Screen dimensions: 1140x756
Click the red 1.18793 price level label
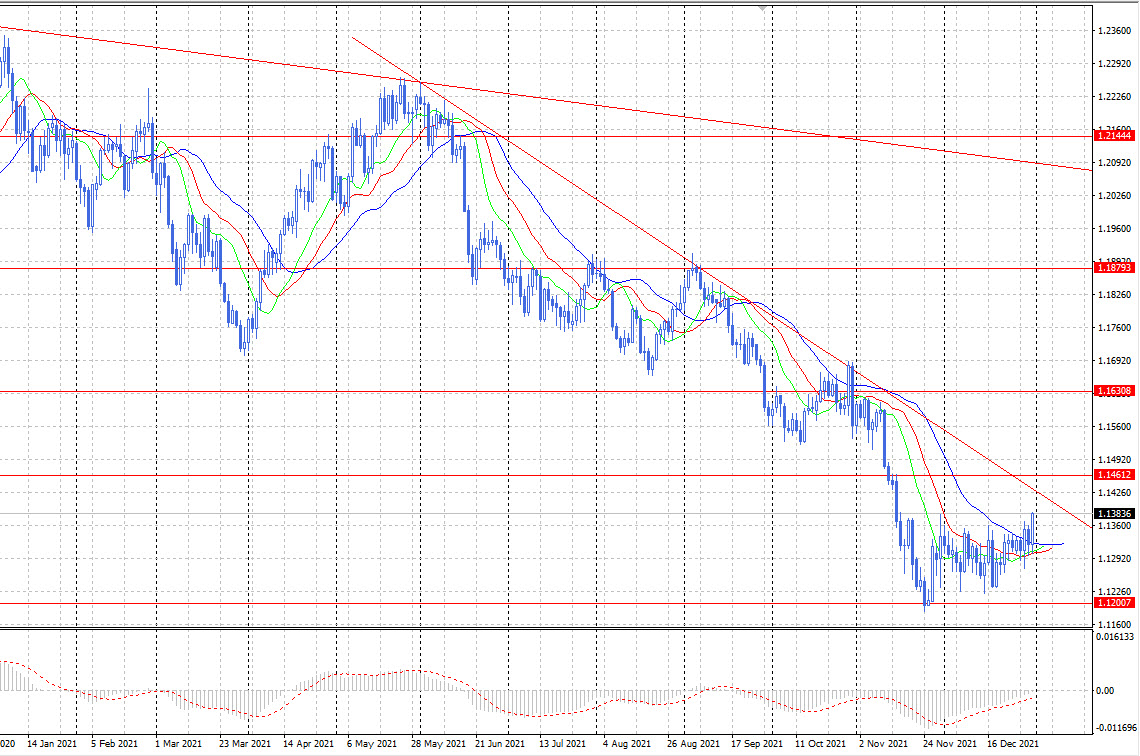tap(1114, 268)
